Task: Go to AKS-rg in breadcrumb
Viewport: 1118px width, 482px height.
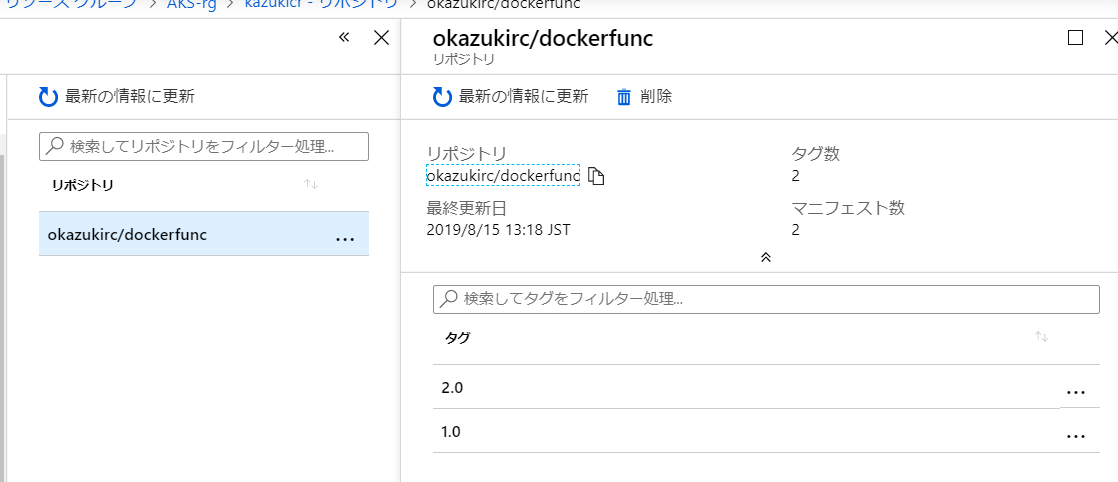Action: coord(190,5)
